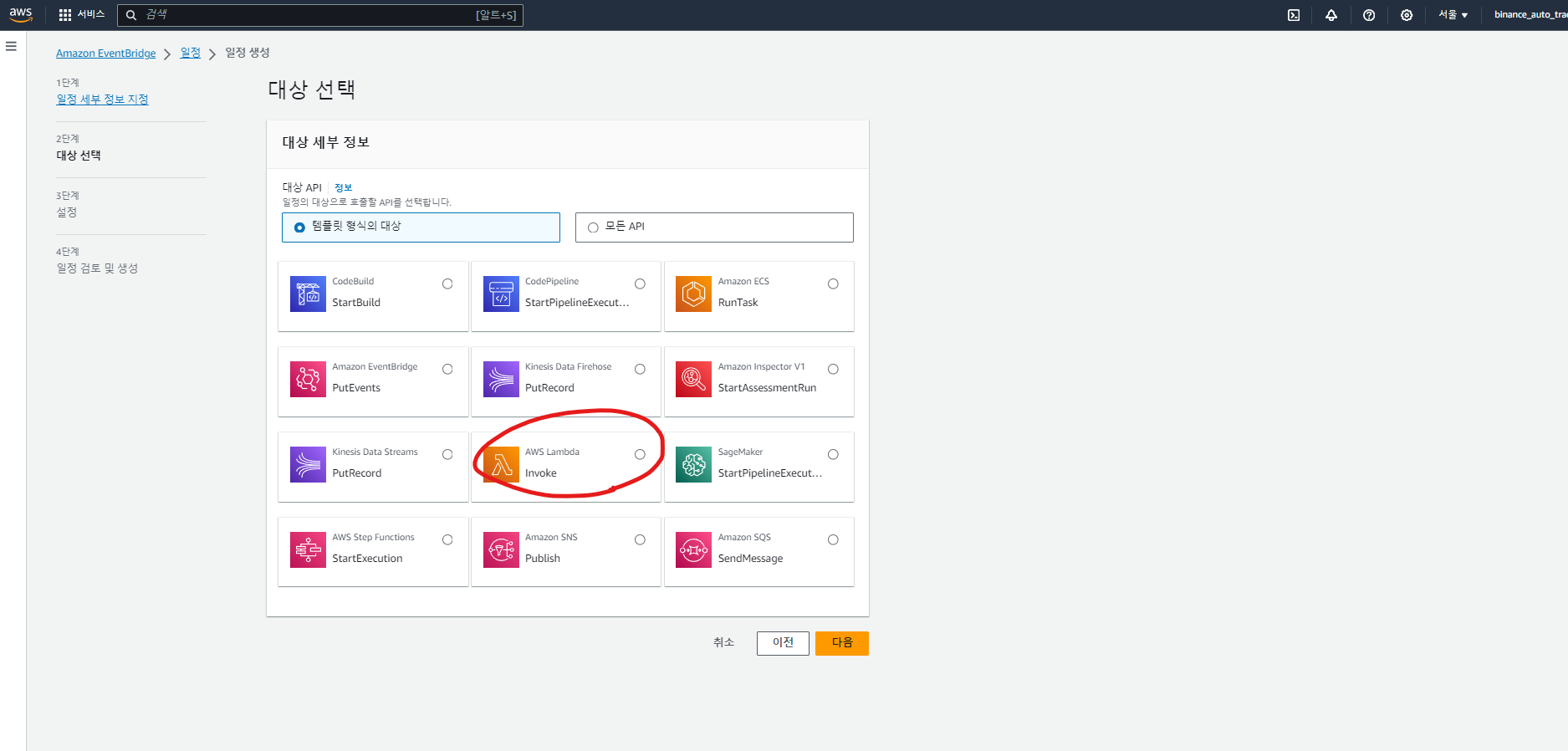Open the help question mark icon
The height and width of the screenshot is (751, 1568).
pos(1369,15)
